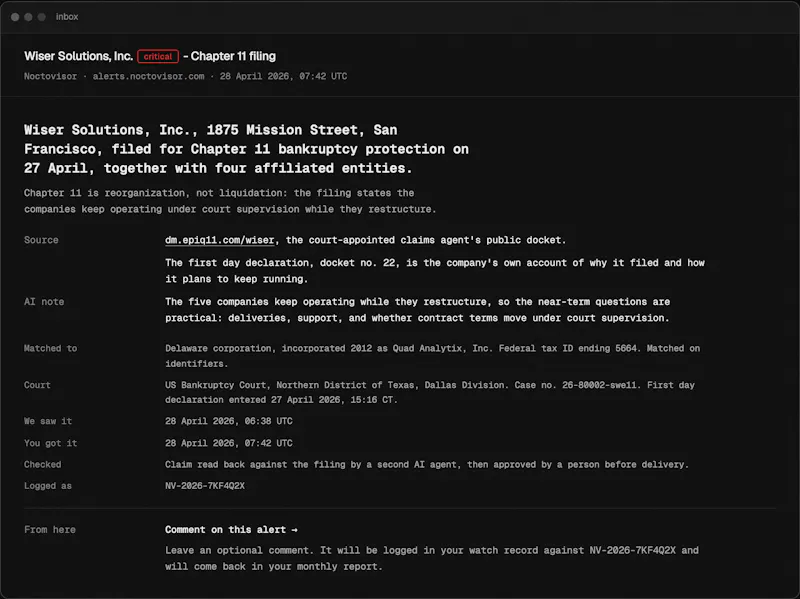Click the 'Source' field label
The width and height of the screenshot is (800, 599).
pyautogui.click(x=41, y=240)
